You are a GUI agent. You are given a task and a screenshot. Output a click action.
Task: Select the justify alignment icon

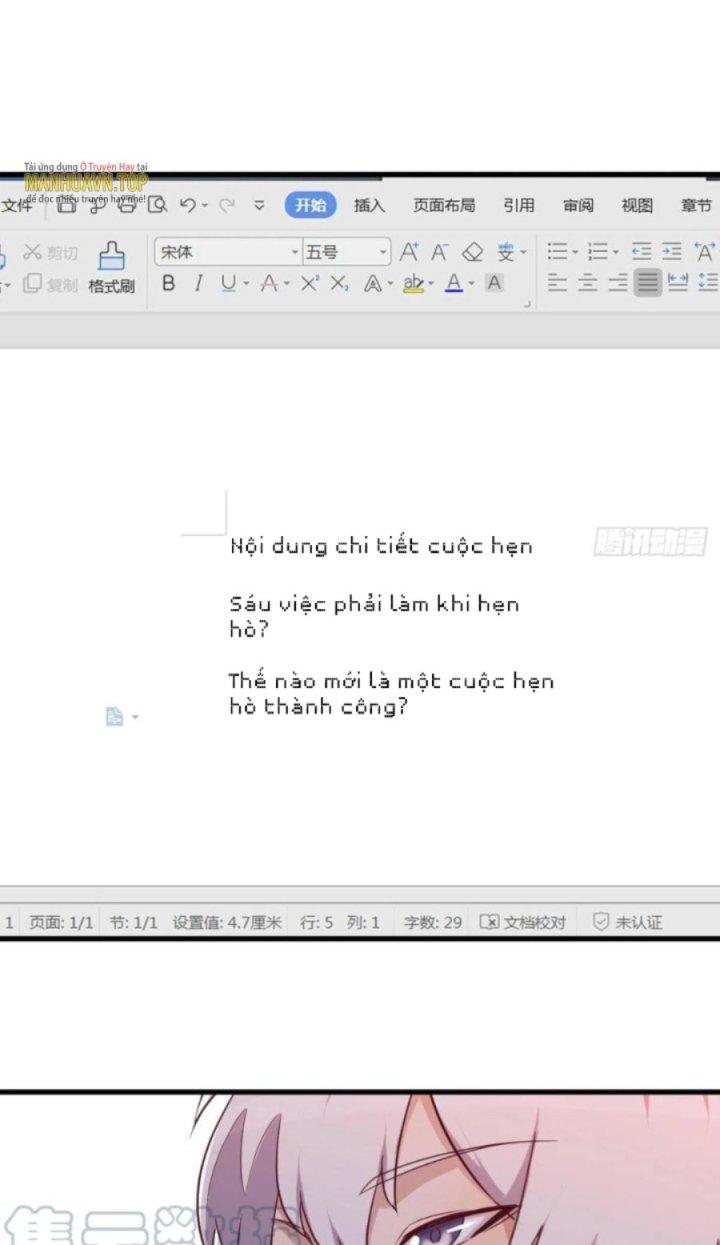[x=648, y=283]
